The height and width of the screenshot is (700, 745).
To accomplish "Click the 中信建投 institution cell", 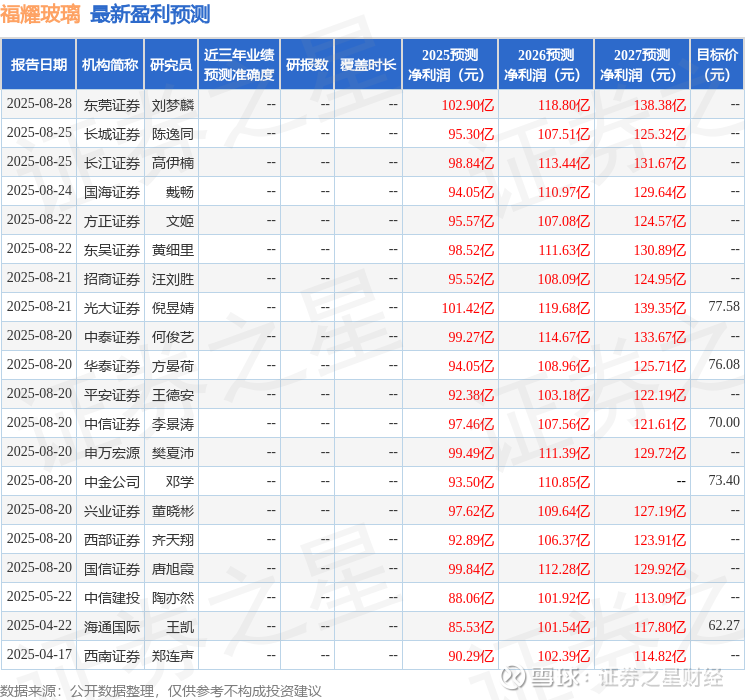I will (x=112, y=598).
